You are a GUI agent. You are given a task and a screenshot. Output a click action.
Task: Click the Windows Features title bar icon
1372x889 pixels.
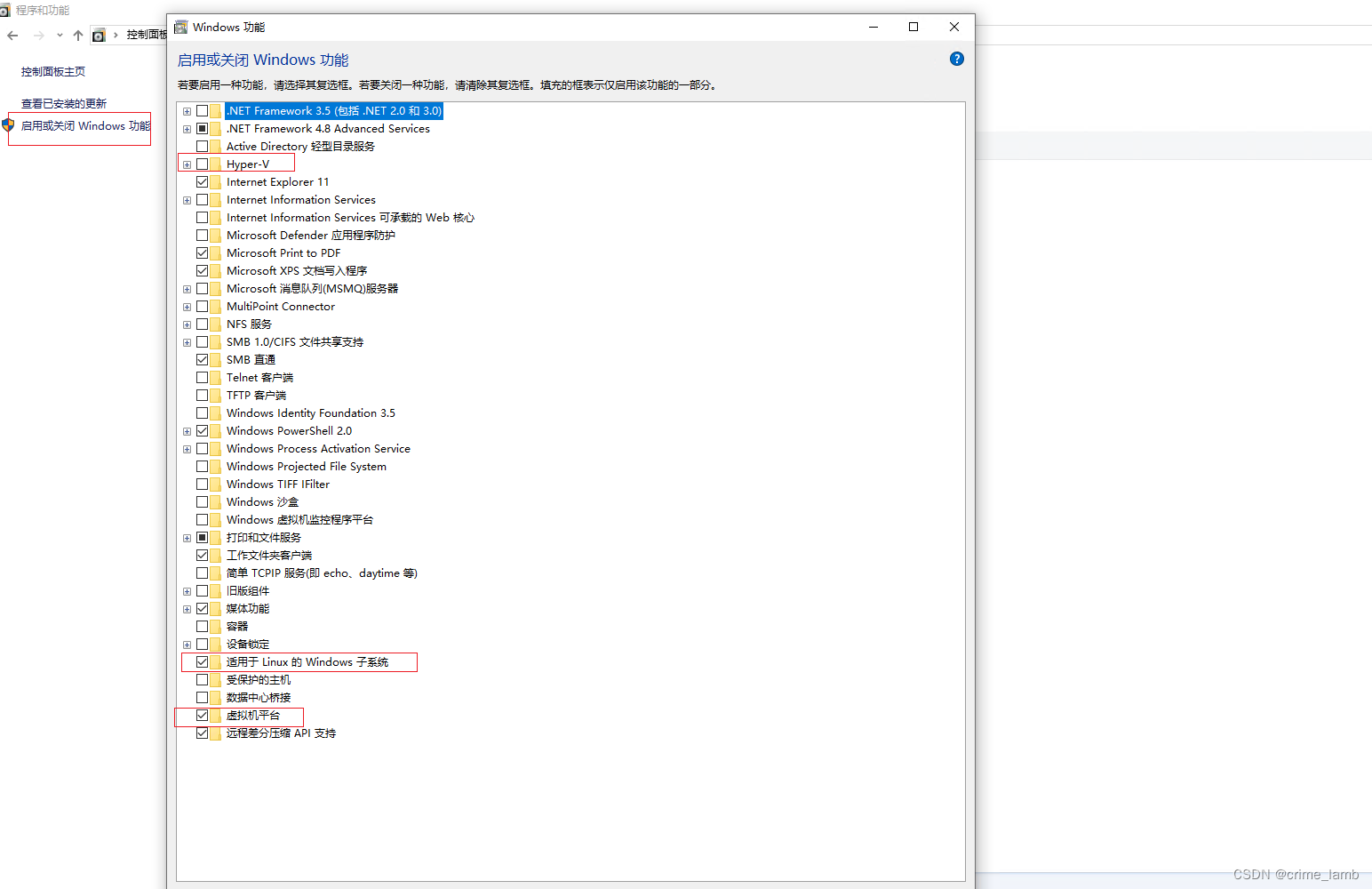(x=181, y=27)
